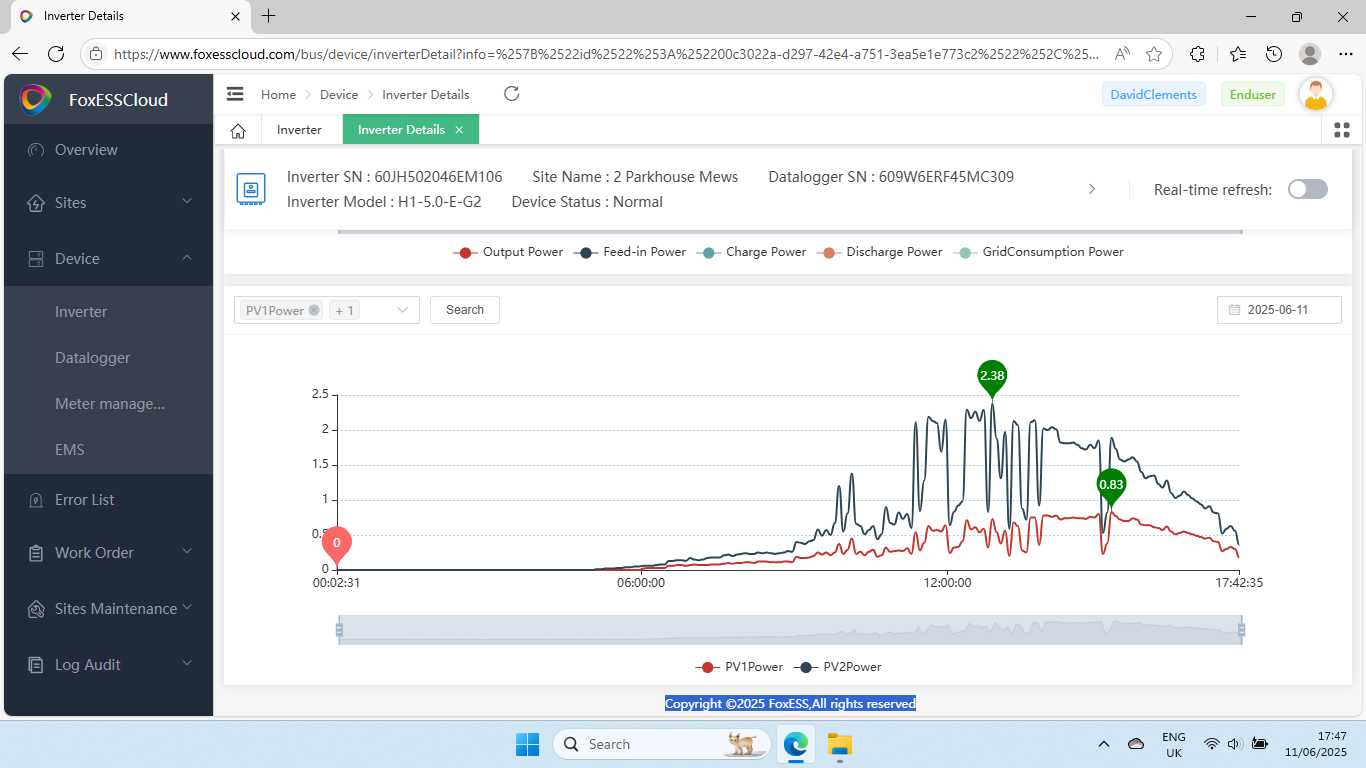Switch to the Inverter tab

pyautogui.click(x=299, y=130)
